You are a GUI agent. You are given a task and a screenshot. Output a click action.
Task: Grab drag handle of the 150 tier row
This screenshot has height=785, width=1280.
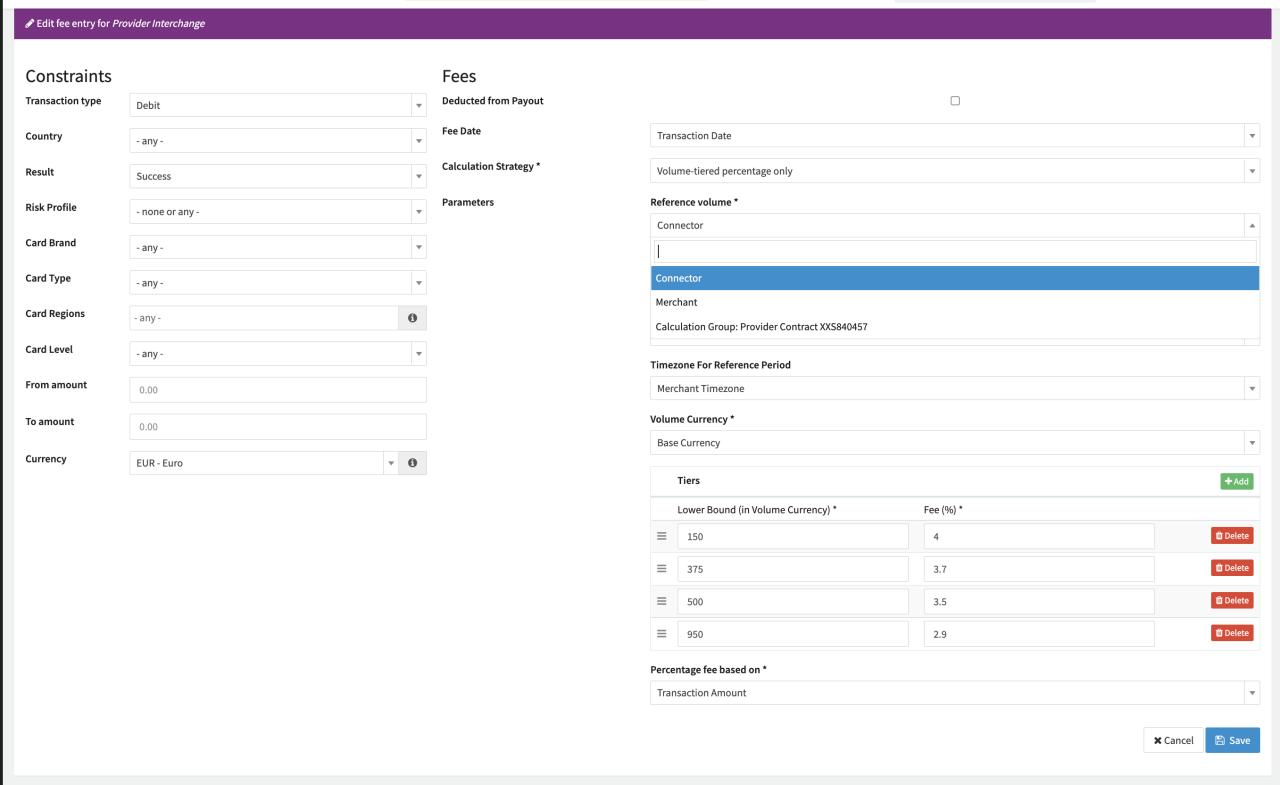[661, 536]
